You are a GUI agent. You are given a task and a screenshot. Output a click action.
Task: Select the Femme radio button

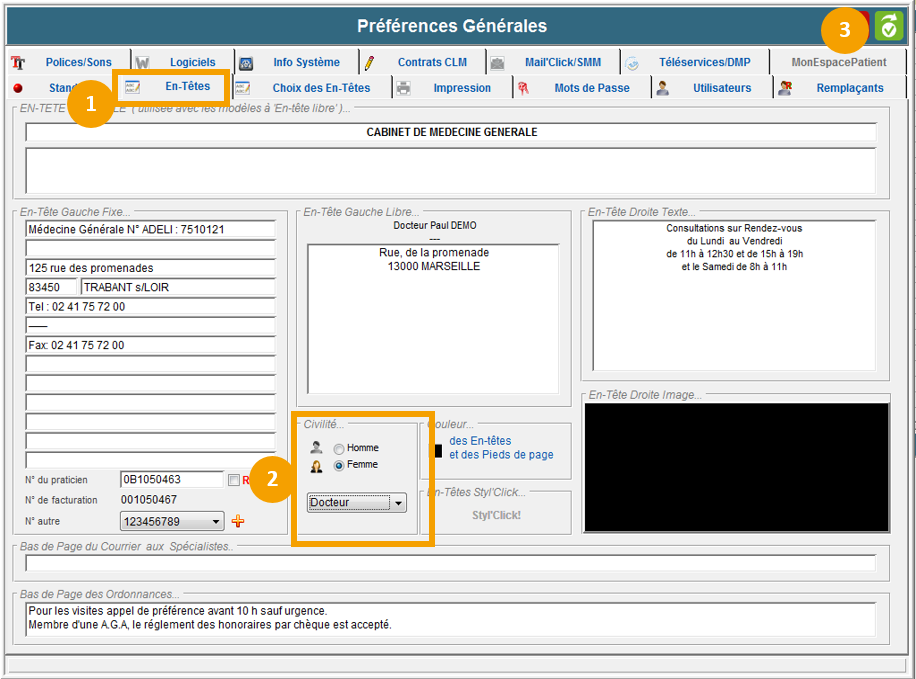(x=339, y=466)
